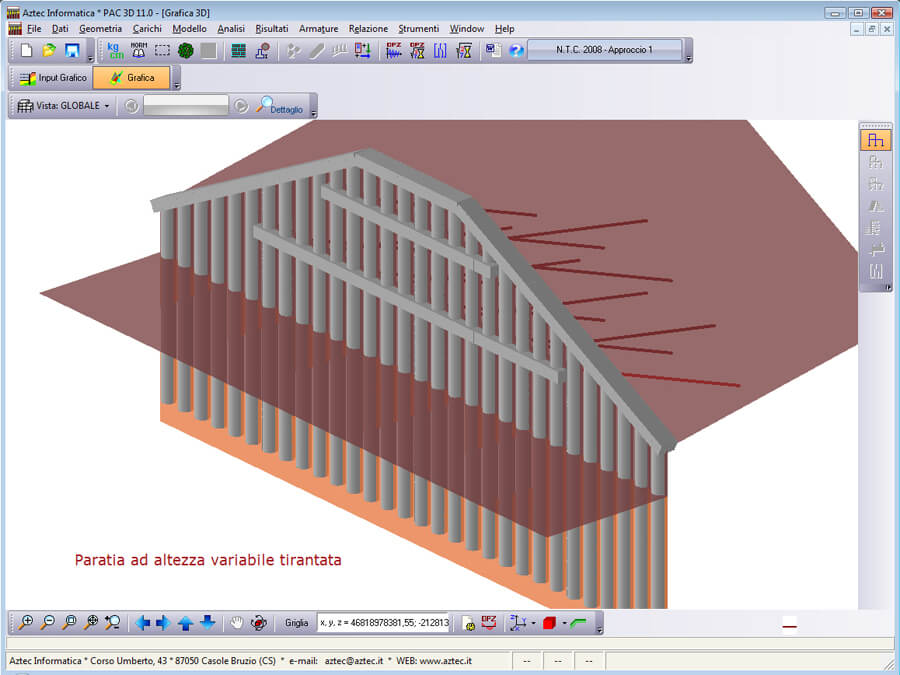Image resolution: width=900 pixels, height=675 pixels.
Task: Click the zoom in magnifier icon
Action: pos(26,622)
